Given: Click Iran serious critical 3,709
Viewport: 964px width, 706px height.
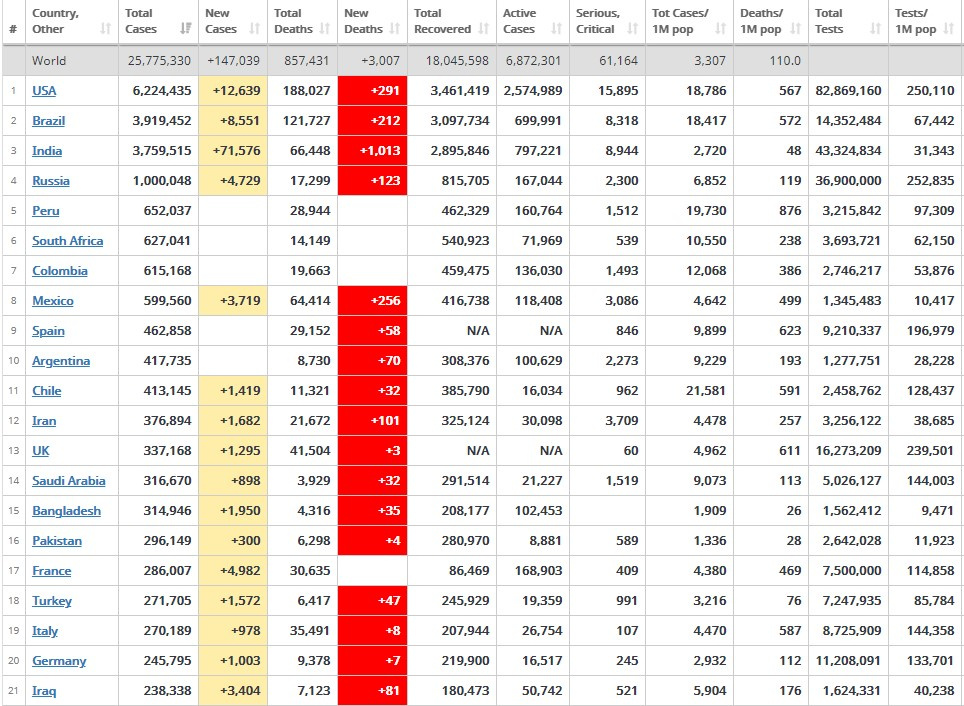Looking at the screenshot, I should click(x=622, y=421).
